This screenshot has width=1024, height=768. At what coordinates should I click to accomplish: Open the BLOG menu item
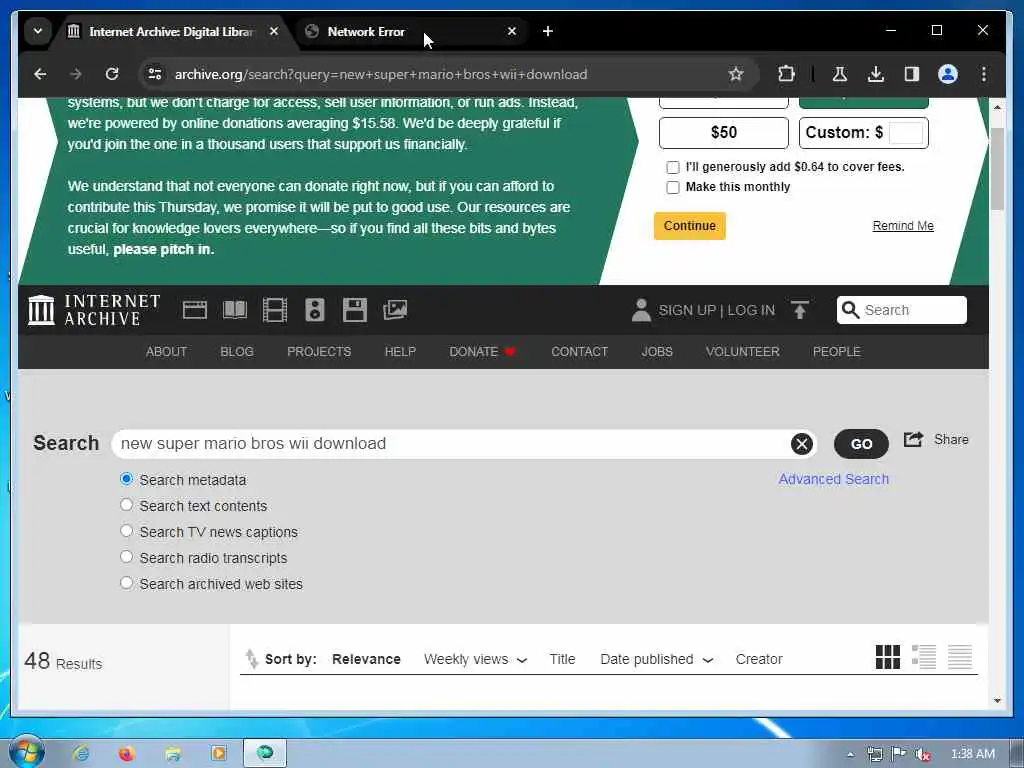tap(237, 352)
